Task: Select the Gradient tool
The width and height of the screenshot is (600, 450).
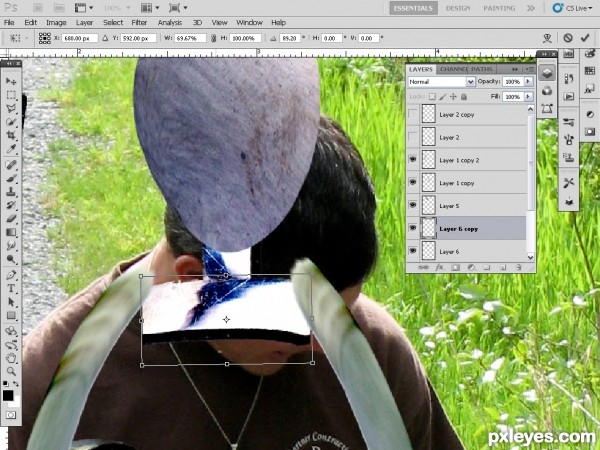Action: (11, 232)
